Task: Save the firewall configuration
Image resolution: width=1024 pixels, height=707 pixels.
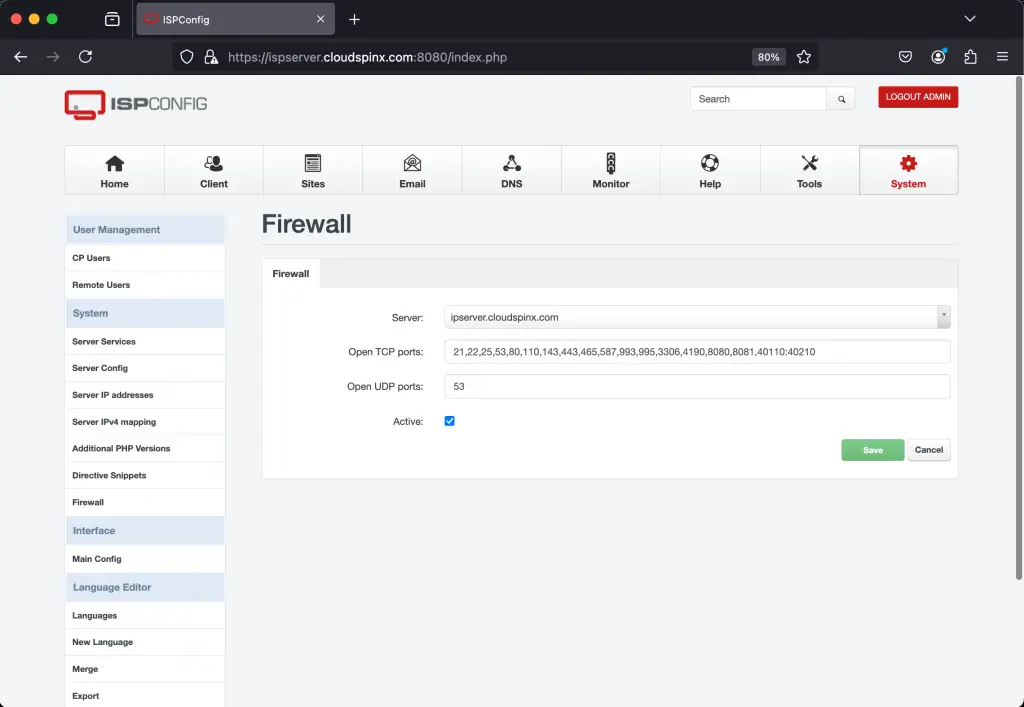Action: coord(871,450)
